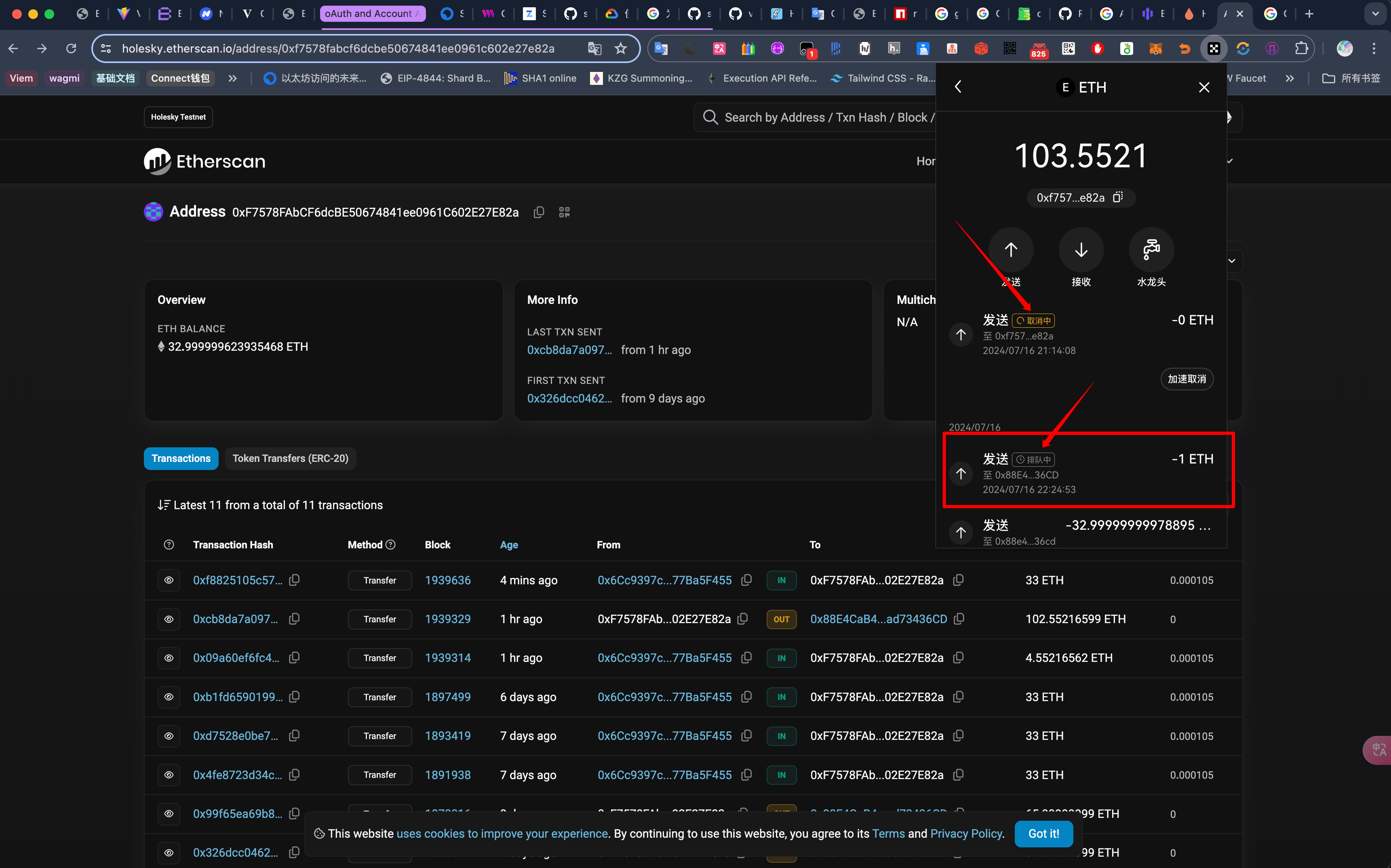Preview transaction 0x09a60ef6fc4 with eye icon
The height and width of the screenshot is (868, 1391).
169,658
